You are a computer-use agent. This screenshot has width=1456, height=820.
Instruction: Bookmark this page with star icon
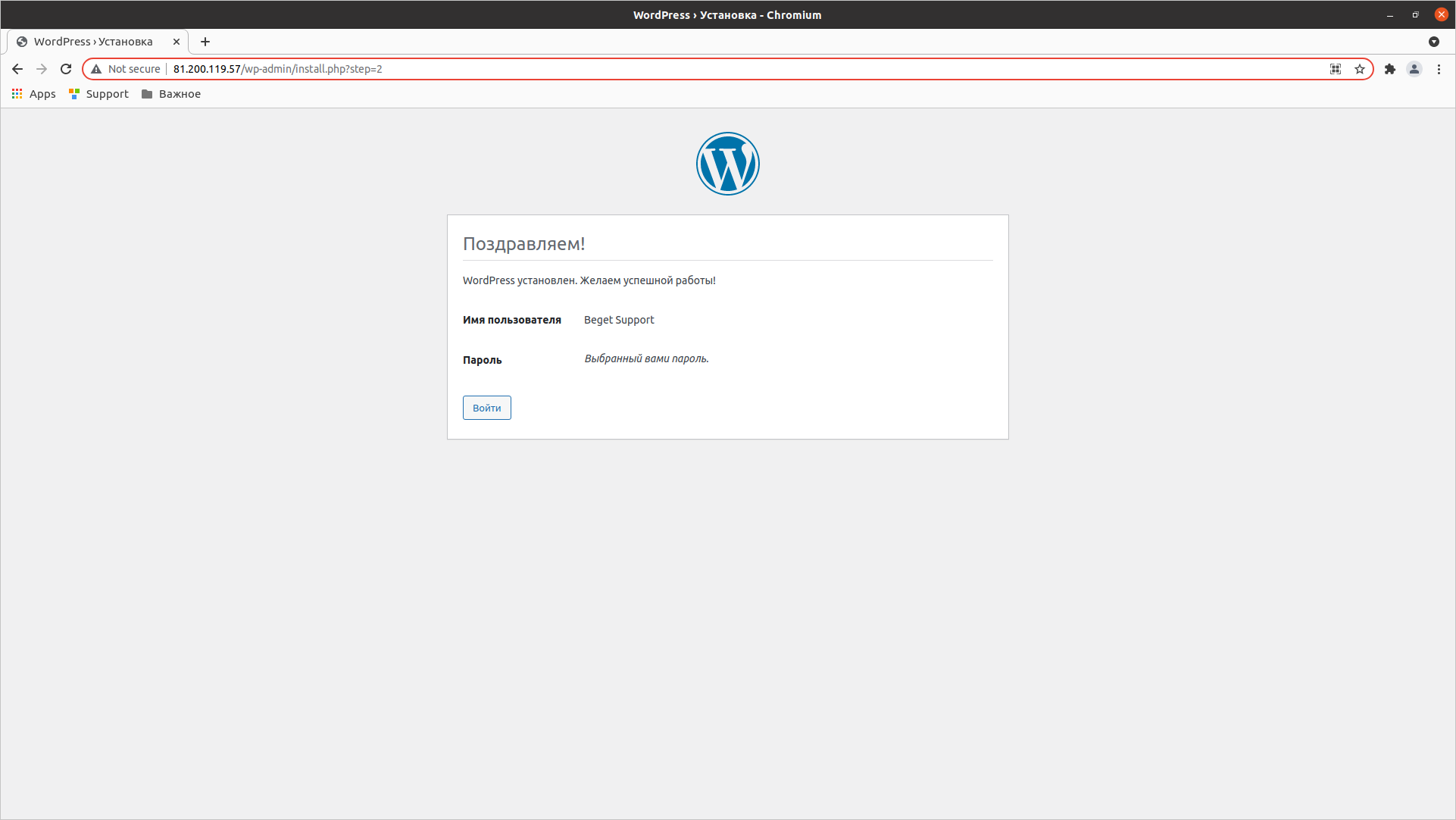tap(1360, 69)
